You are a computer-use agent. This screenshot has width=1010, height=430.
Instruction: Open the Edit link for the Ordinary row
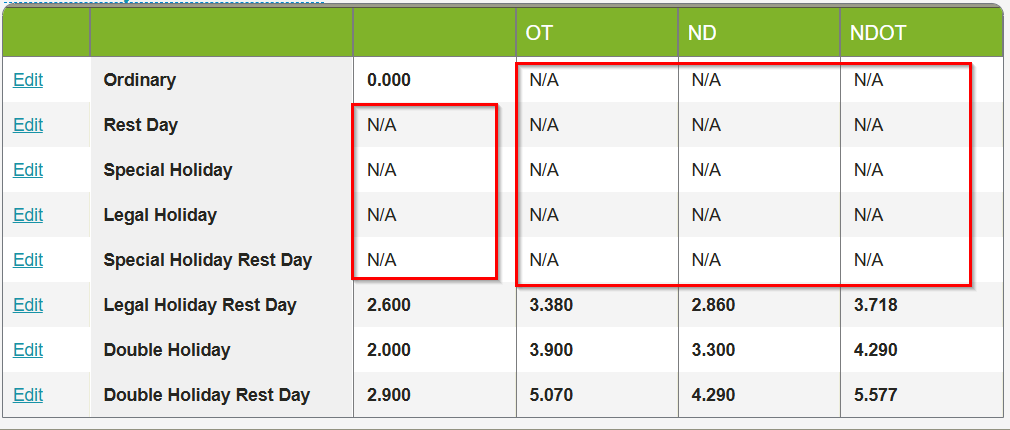point(28,80)
